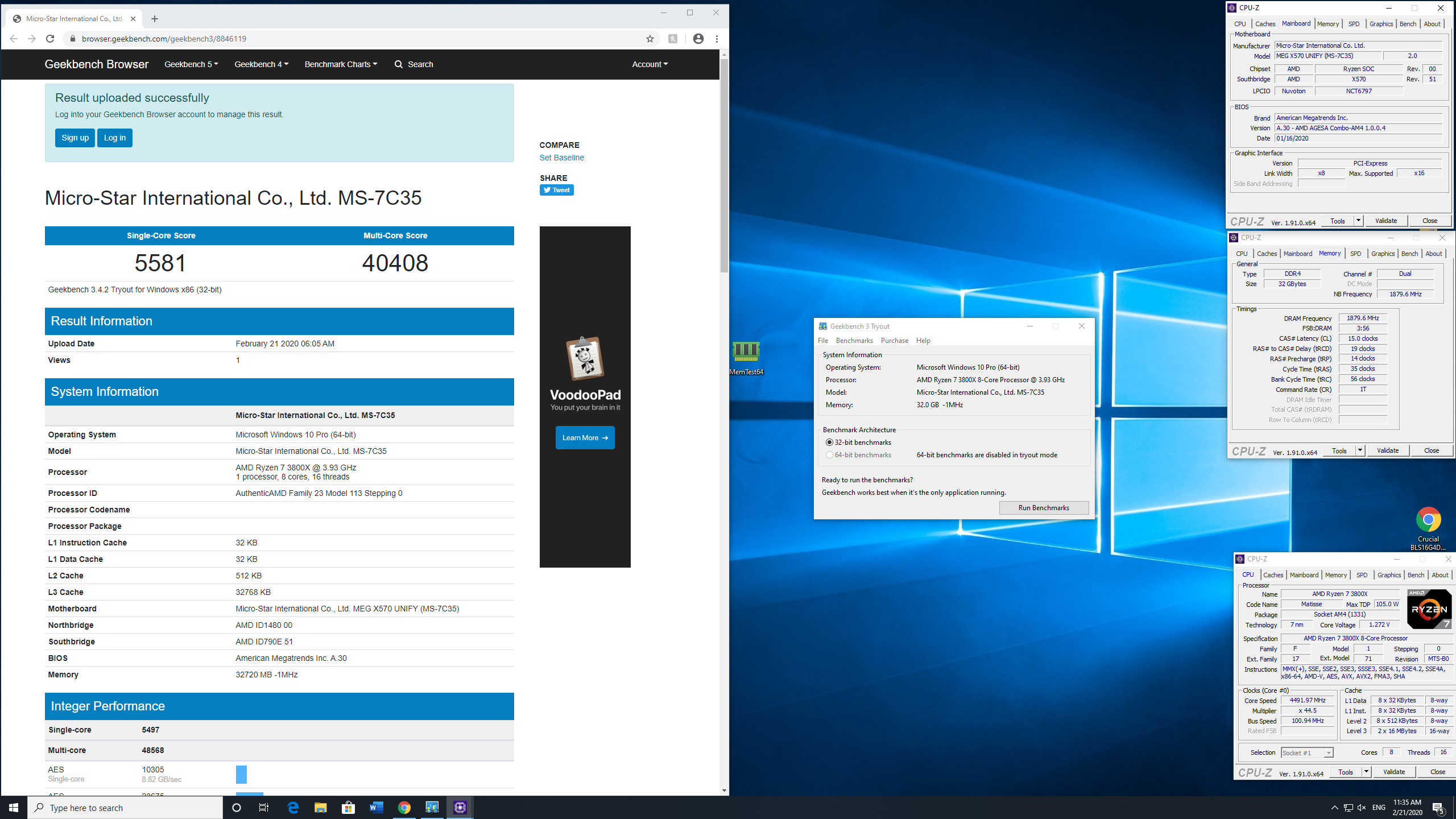
Task: Open Cortana circle on taskbar
Action: pos(237,808)
